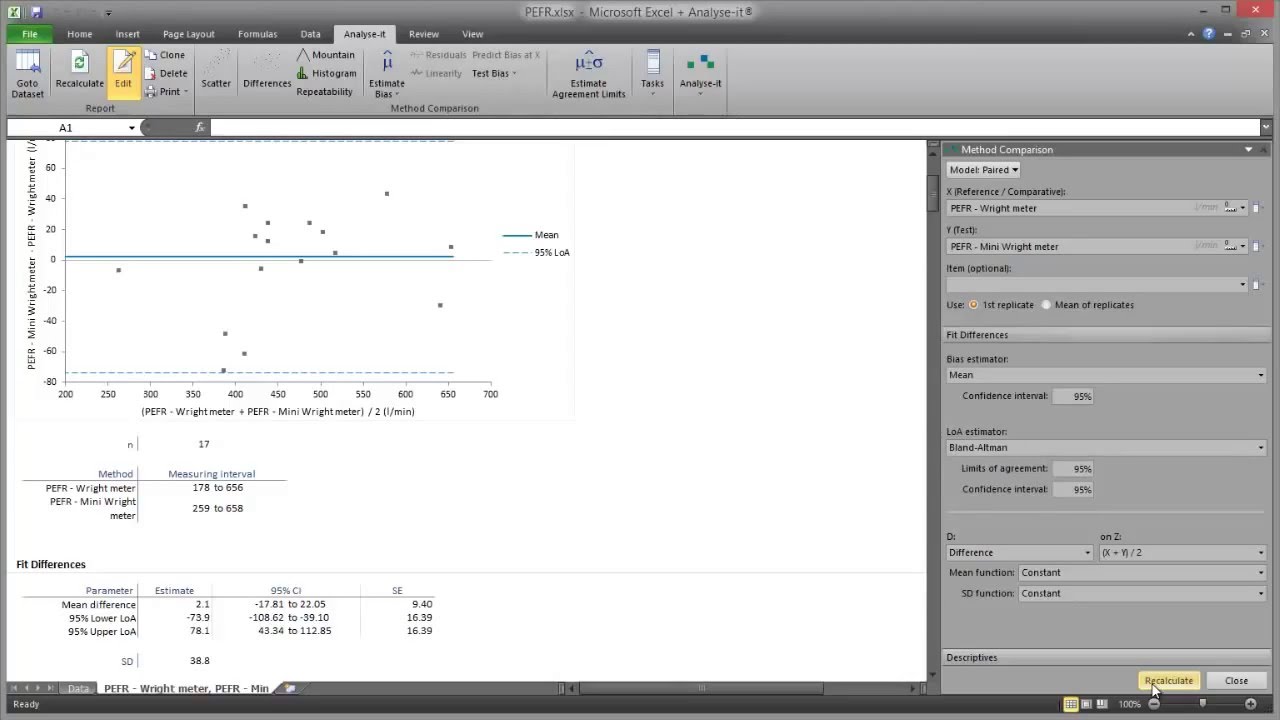Click the X variable range selector icon
The width and height of the screenshot is (1280, 720).
1256,208
